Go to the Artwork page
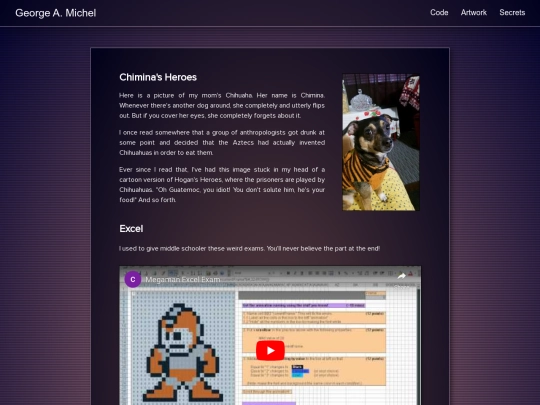The height and width of the screenshot is (405, 540). tap(474, 13)
